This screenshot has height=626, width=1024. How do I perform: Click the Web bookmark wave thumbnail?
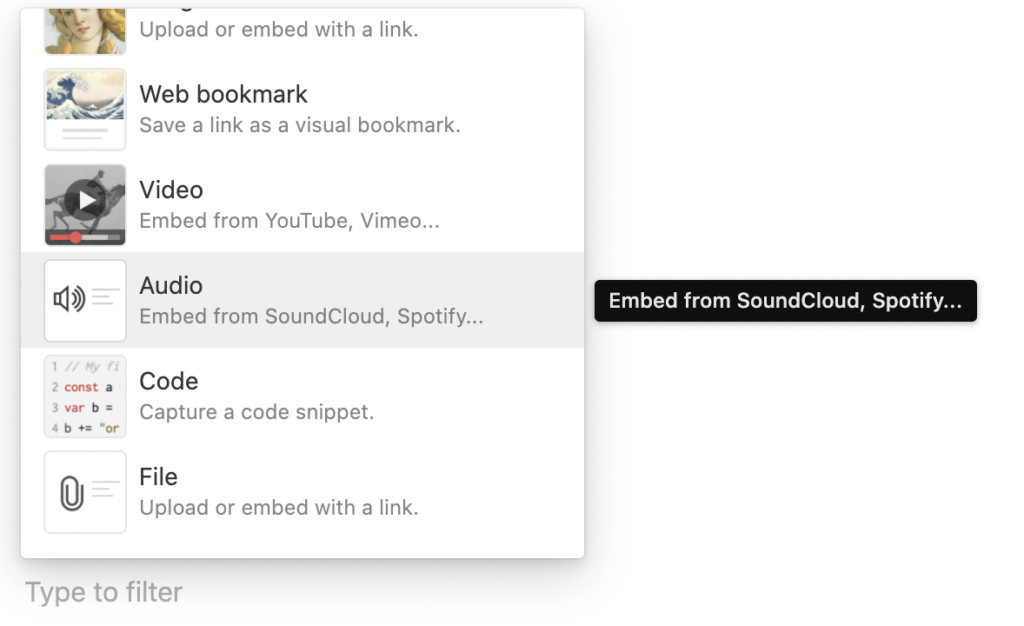85,109
